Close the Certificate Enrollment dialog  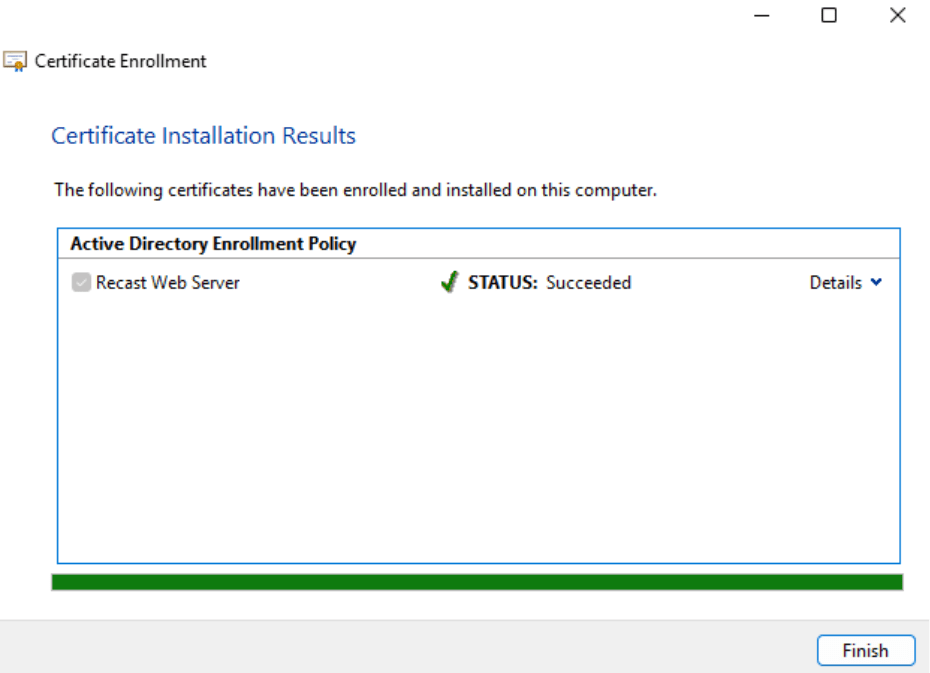(x=897, y=16)
